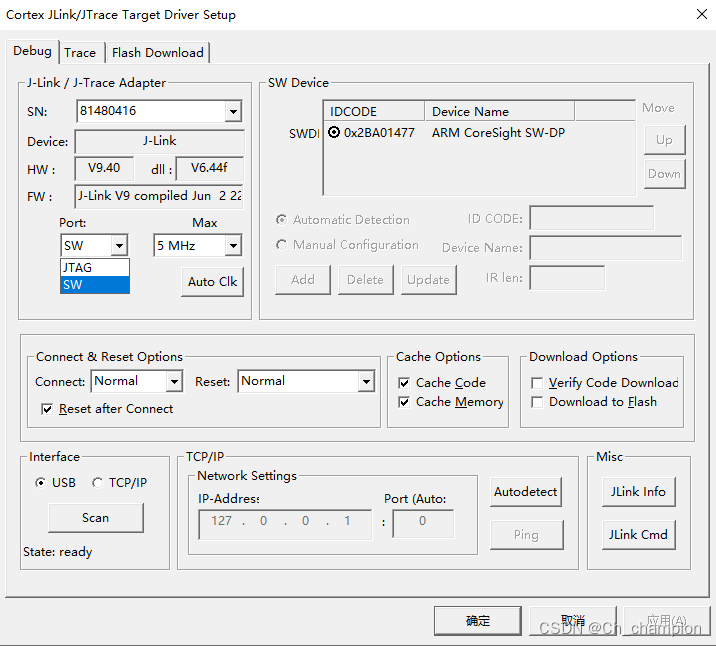Click the Delete device button
The width and height of the screenshot is (716, 646).
click(365, 280)
